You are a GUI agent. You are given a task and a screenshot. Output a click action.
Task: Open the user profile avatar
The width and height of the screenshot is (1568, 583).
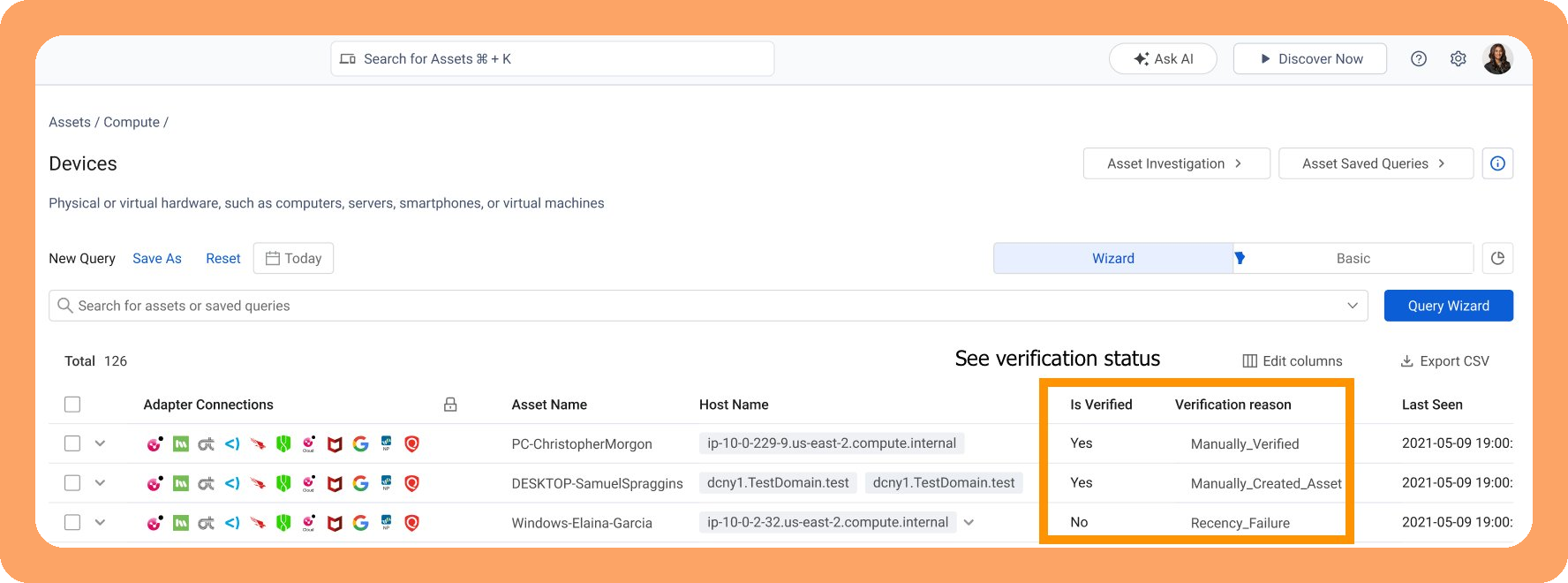tap(1498, 59)
